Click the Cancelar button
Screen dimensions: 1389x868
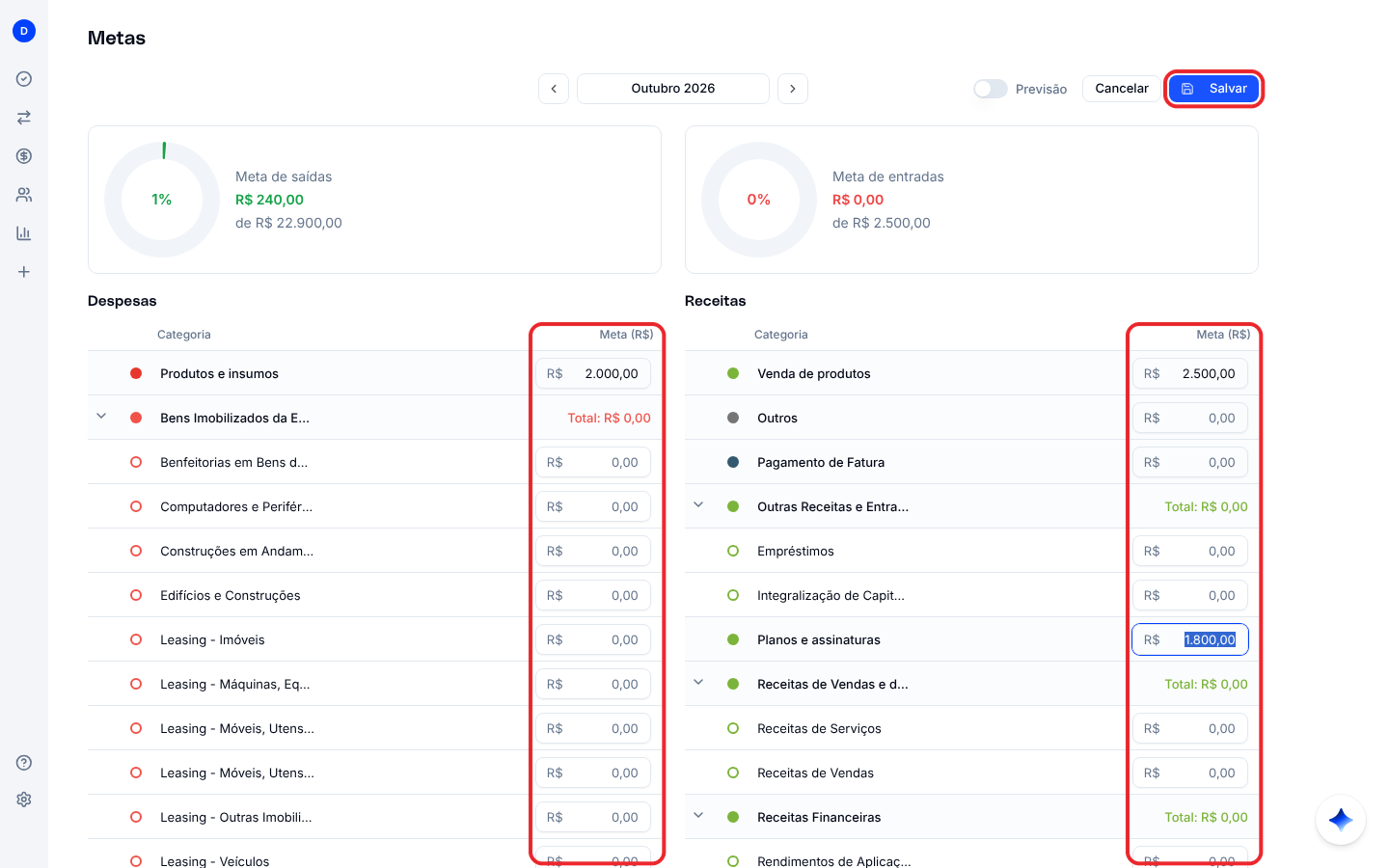coord(1122,89)
